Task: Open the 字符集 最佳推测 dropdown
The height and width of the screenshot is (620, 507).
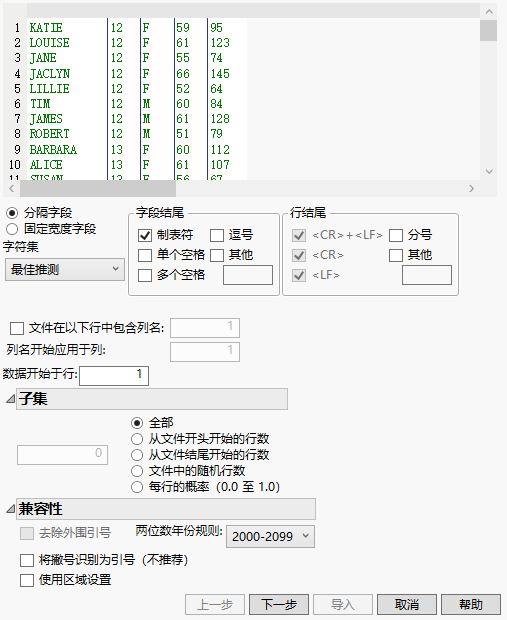Action: pyautogui.click(x=65, y=270)
